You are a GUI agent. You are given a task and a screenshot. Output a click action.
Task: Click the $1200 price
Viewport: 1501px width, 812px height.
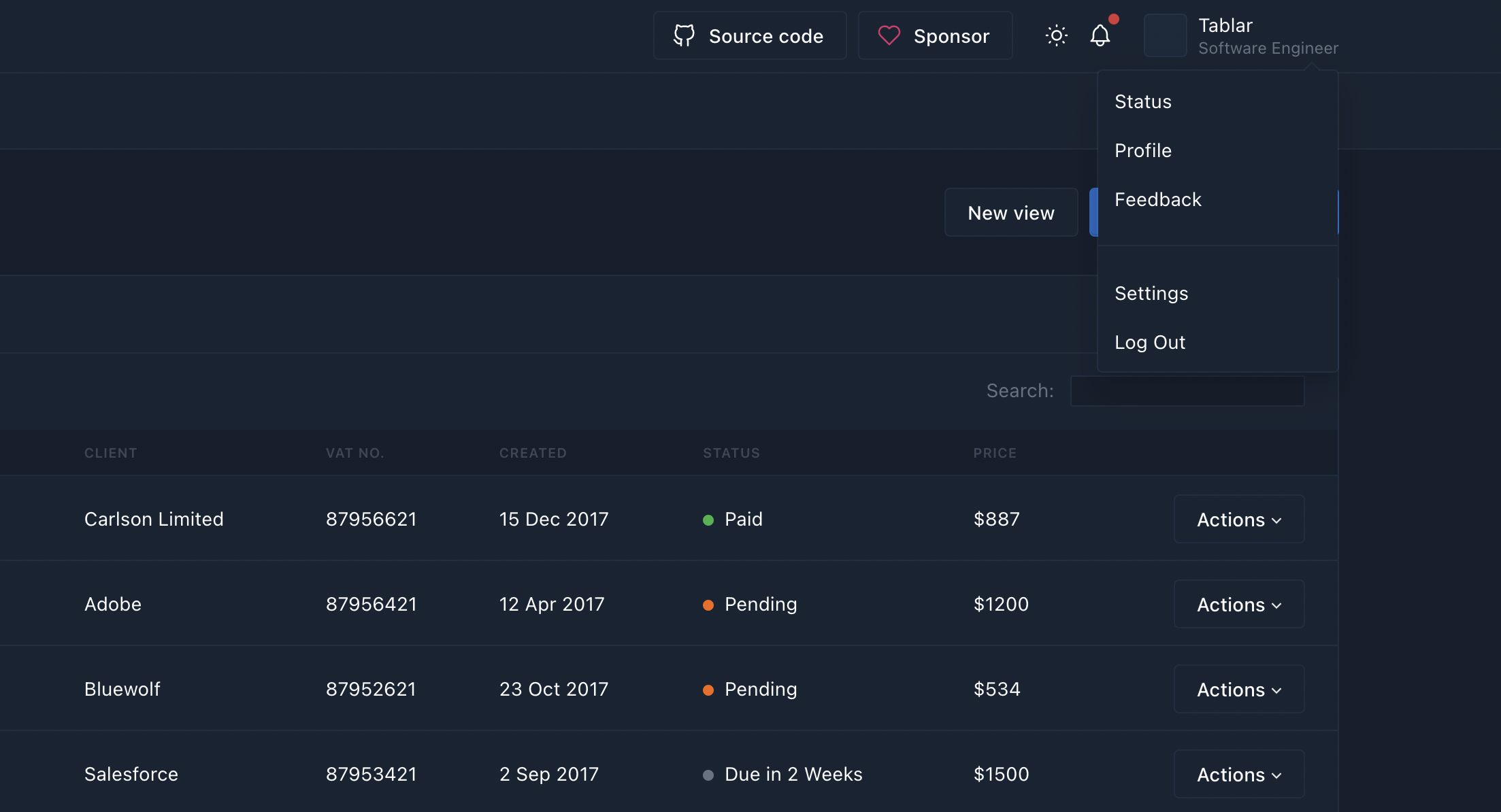pyautogui.click(x=1002, y=605)
